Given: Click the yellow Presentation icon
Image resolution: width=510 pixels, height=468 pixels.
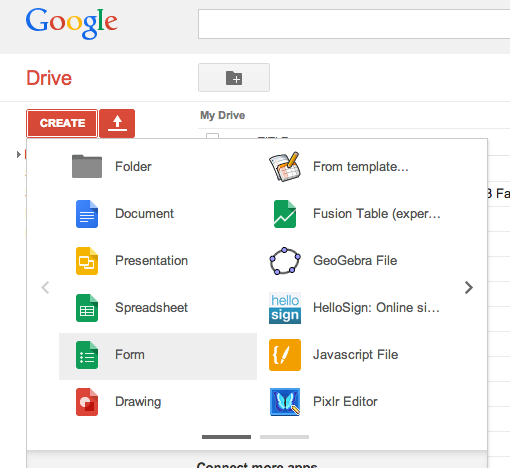Looking at the screenshot, I should coord(87,261).
